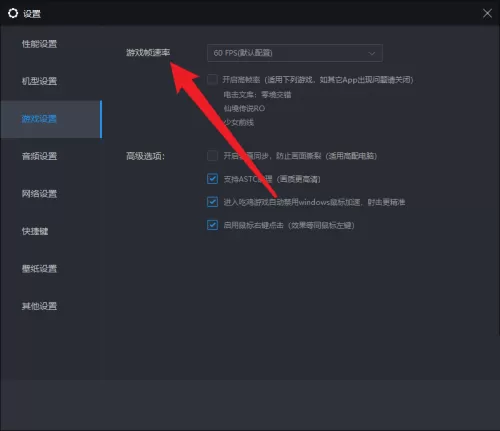Click the 仙境传说RO game name
This screenshot has width=500, height=431.
tap(244, 109)
